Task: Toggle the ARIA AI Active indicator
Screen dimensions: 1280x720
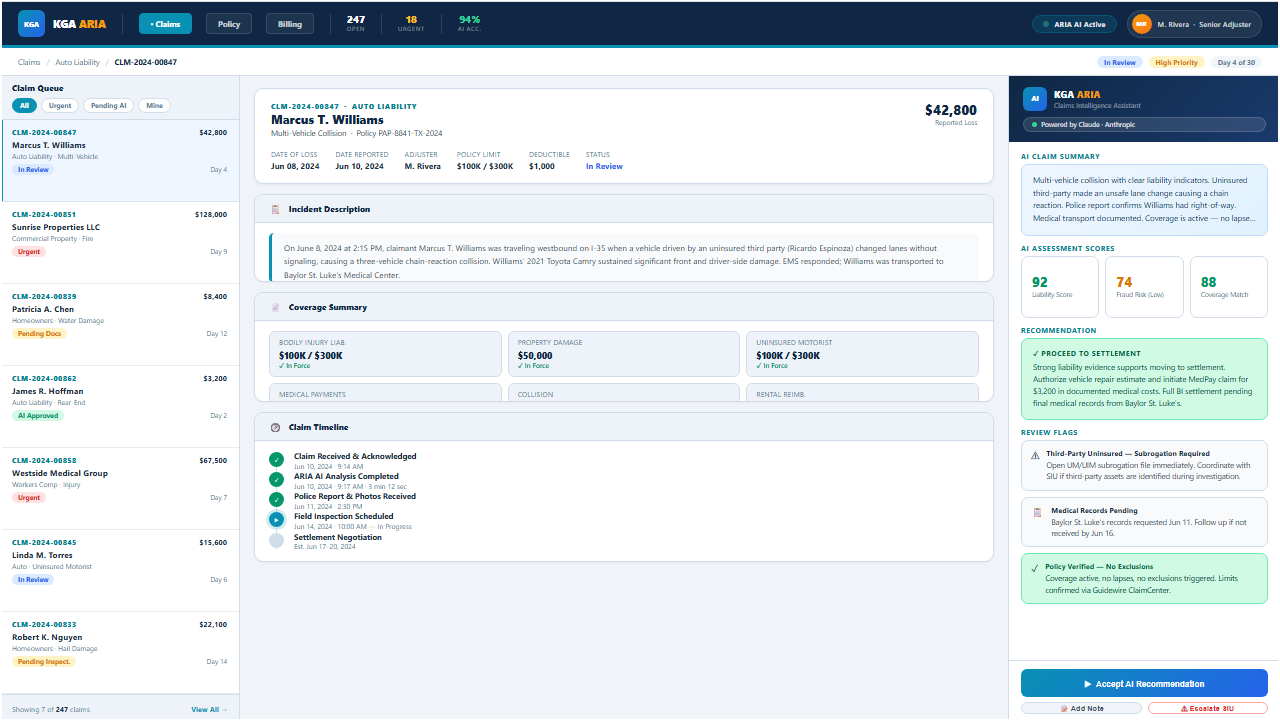Action: pos(1074,24)
